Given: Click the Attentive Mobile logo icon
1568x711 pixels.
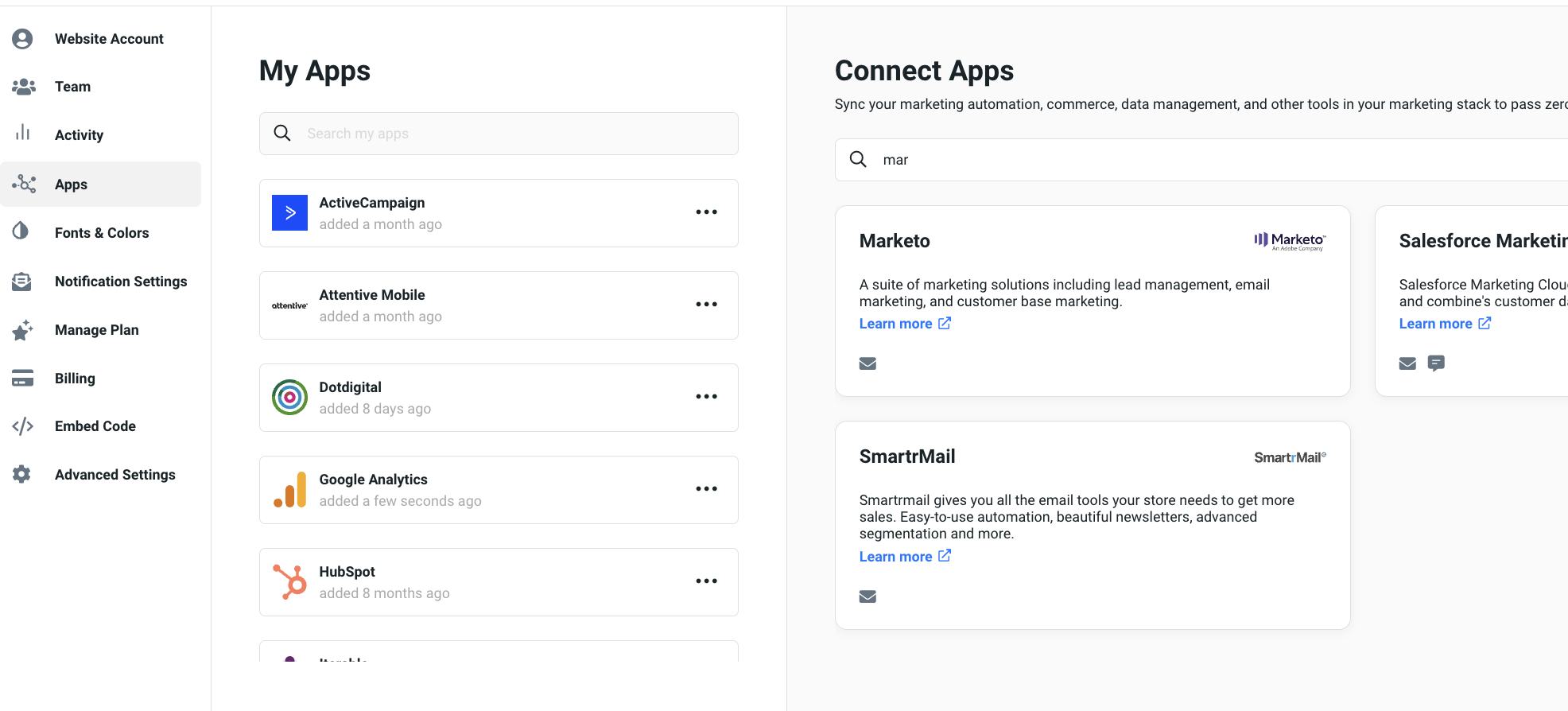Looking at the screenshot, I should click(x=289, y=305).
